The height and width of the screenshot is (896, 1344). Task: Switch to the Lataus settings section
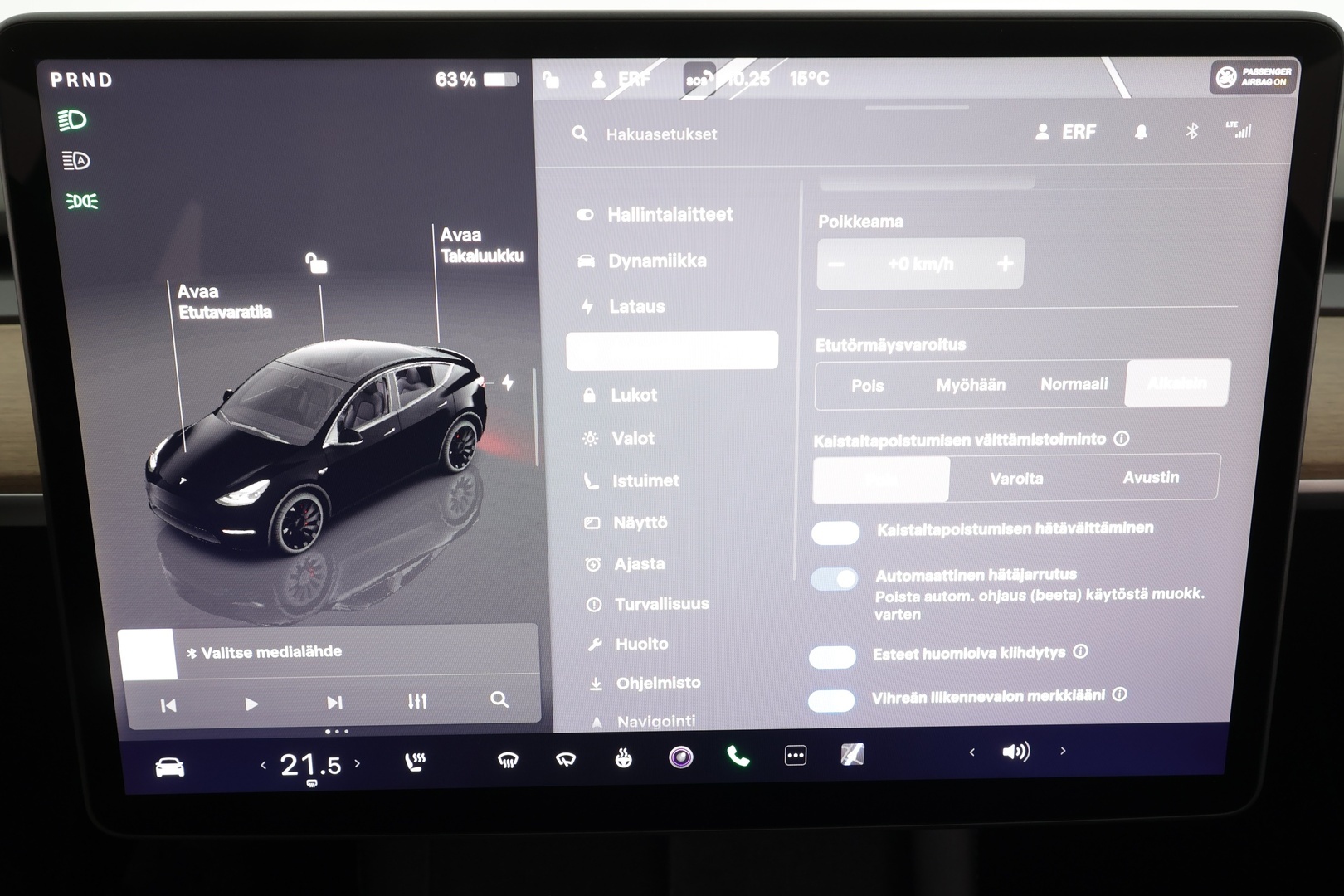(637, 306)
